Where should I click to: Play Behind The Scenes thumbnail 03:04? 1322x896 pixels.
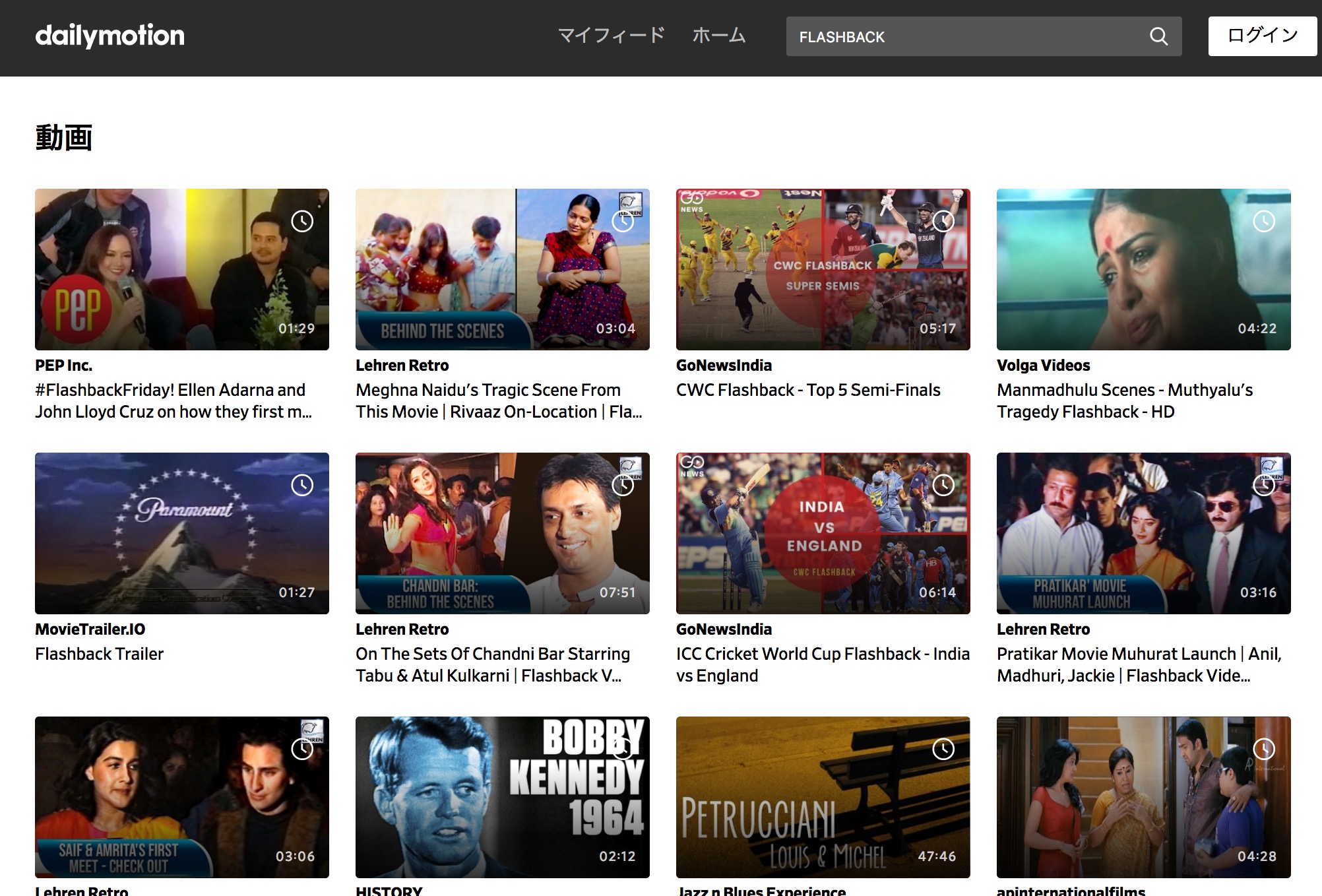pos(503,269)
